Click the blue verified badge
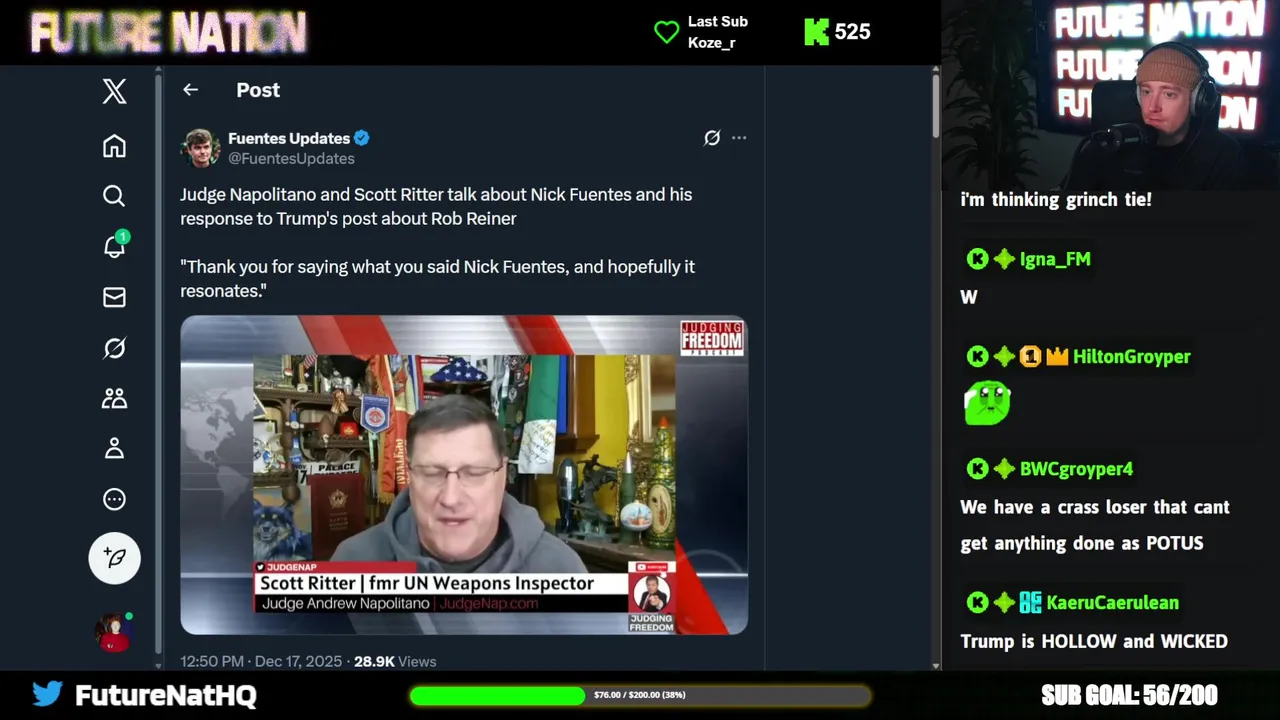Image resolution: width=1280 pixels, height=720 pixels. [x=362, y=138]
